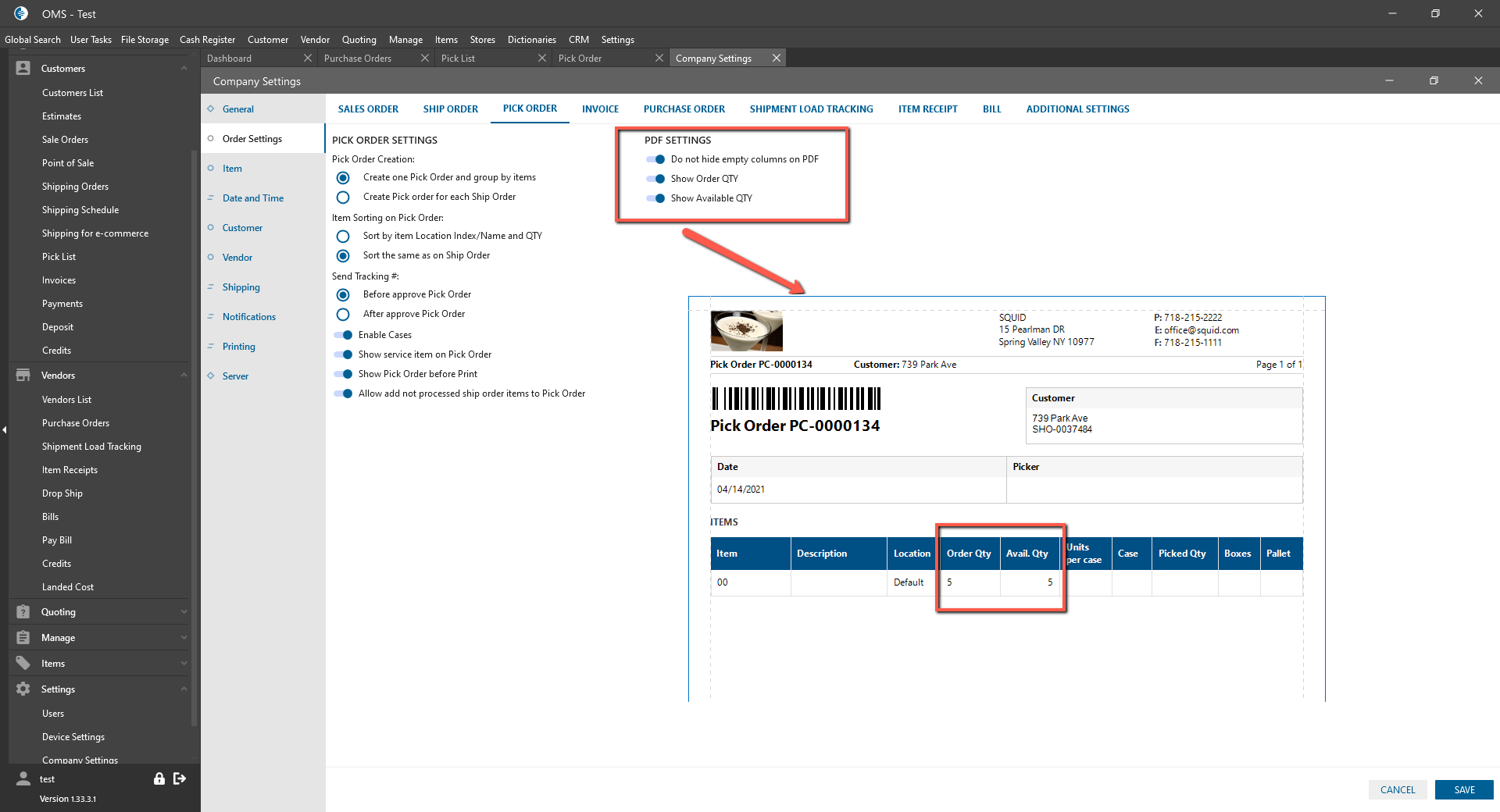Click the logout icon at sidebar bottom

pyautogui.click(x=180, y=778)
